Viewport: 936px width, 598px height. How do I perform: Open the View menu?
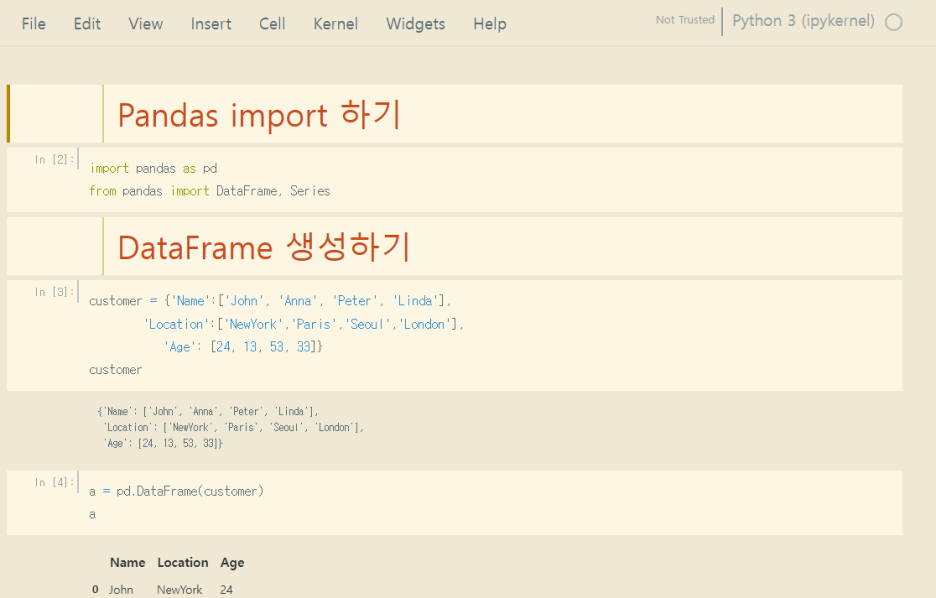coord(146,24)
